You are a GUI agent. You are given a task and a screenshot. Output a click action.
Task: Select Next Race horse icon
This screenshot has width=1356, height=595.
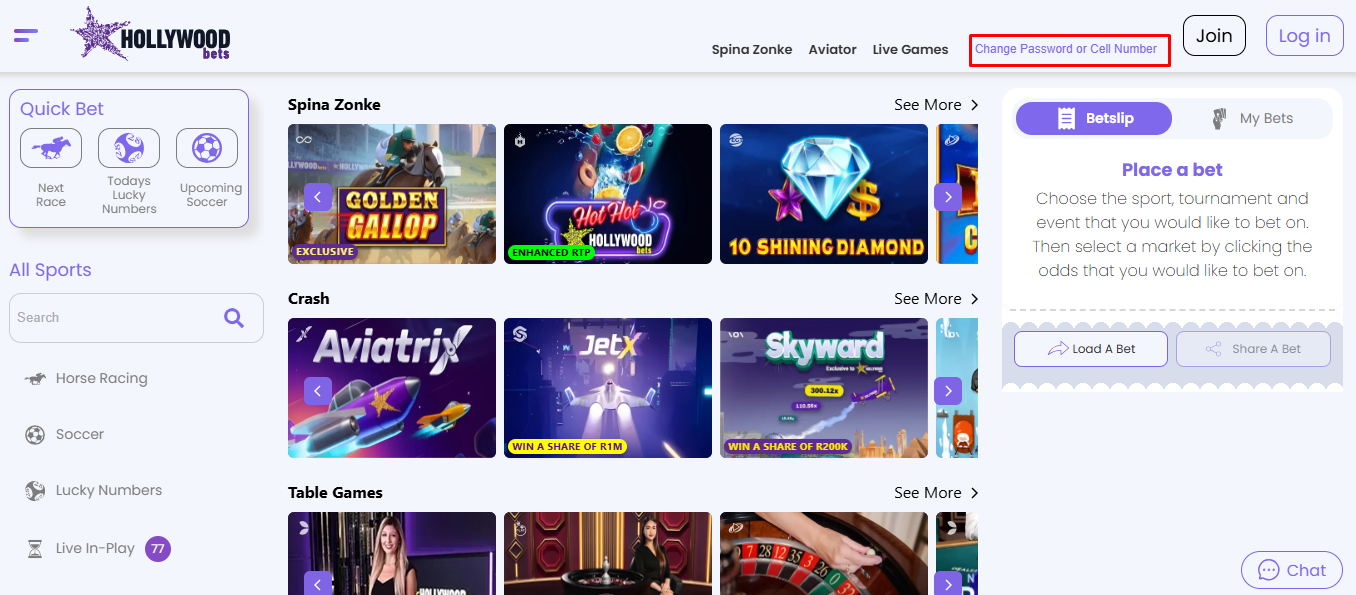[x=51, y=148]
